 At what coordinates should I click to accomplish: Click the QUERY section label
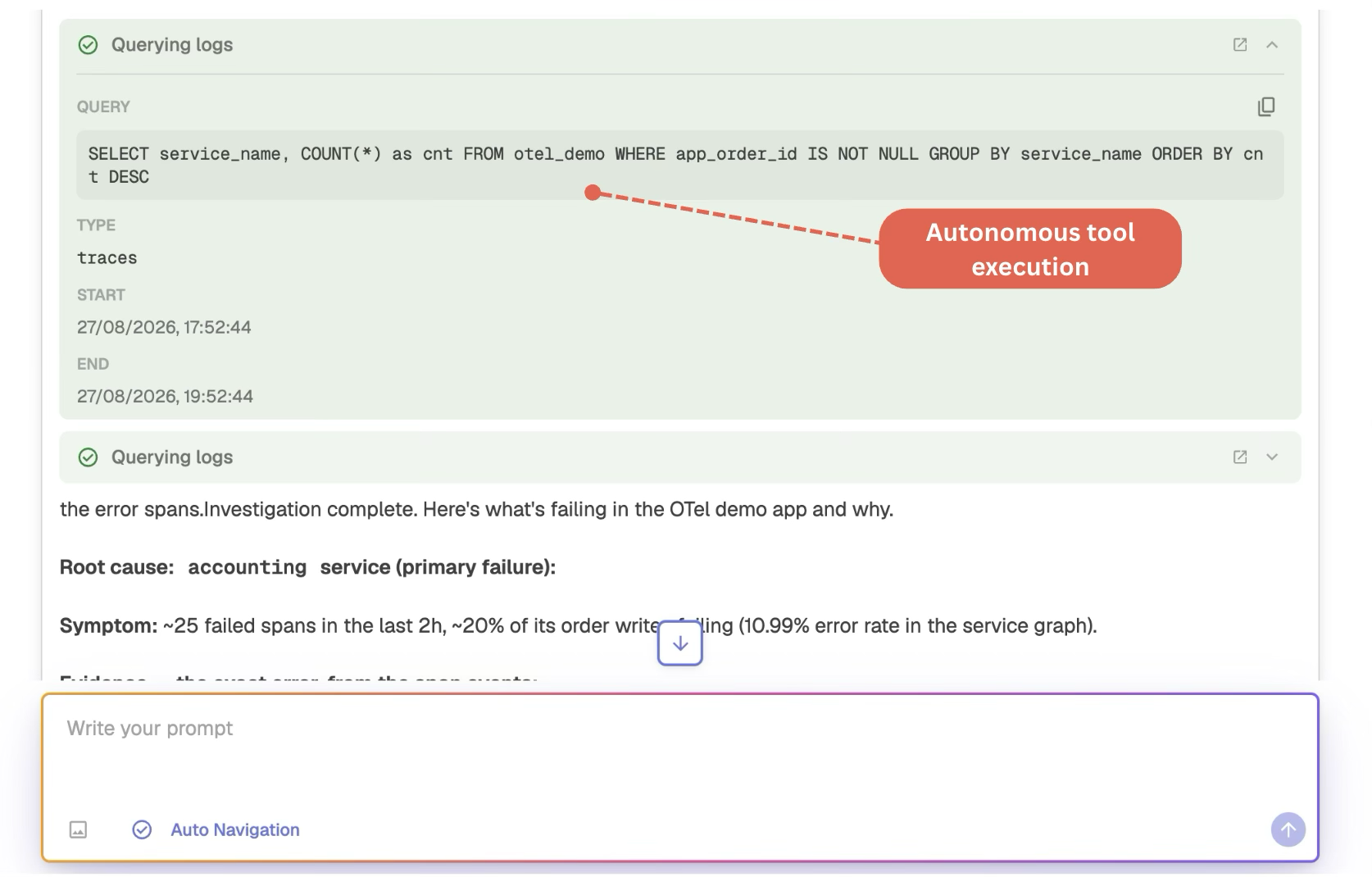(x=103, y=107)
